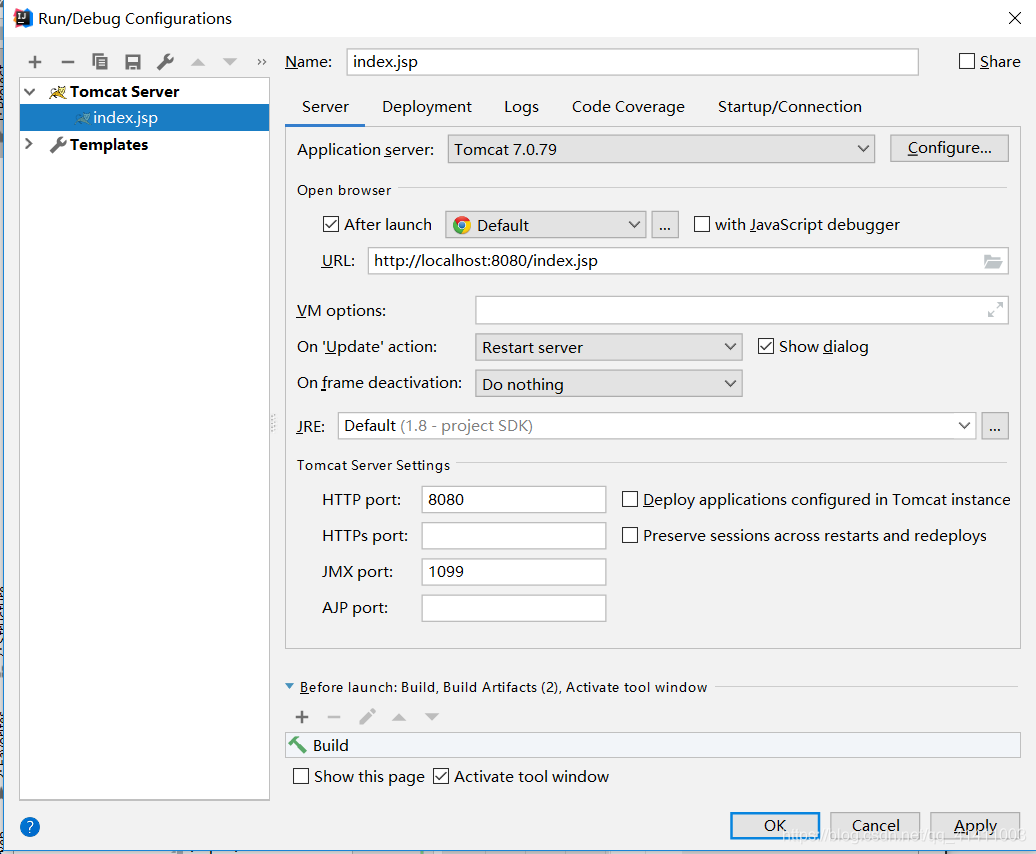
Task: Select index.jsp in configuration tree
Action: (144, 118)
